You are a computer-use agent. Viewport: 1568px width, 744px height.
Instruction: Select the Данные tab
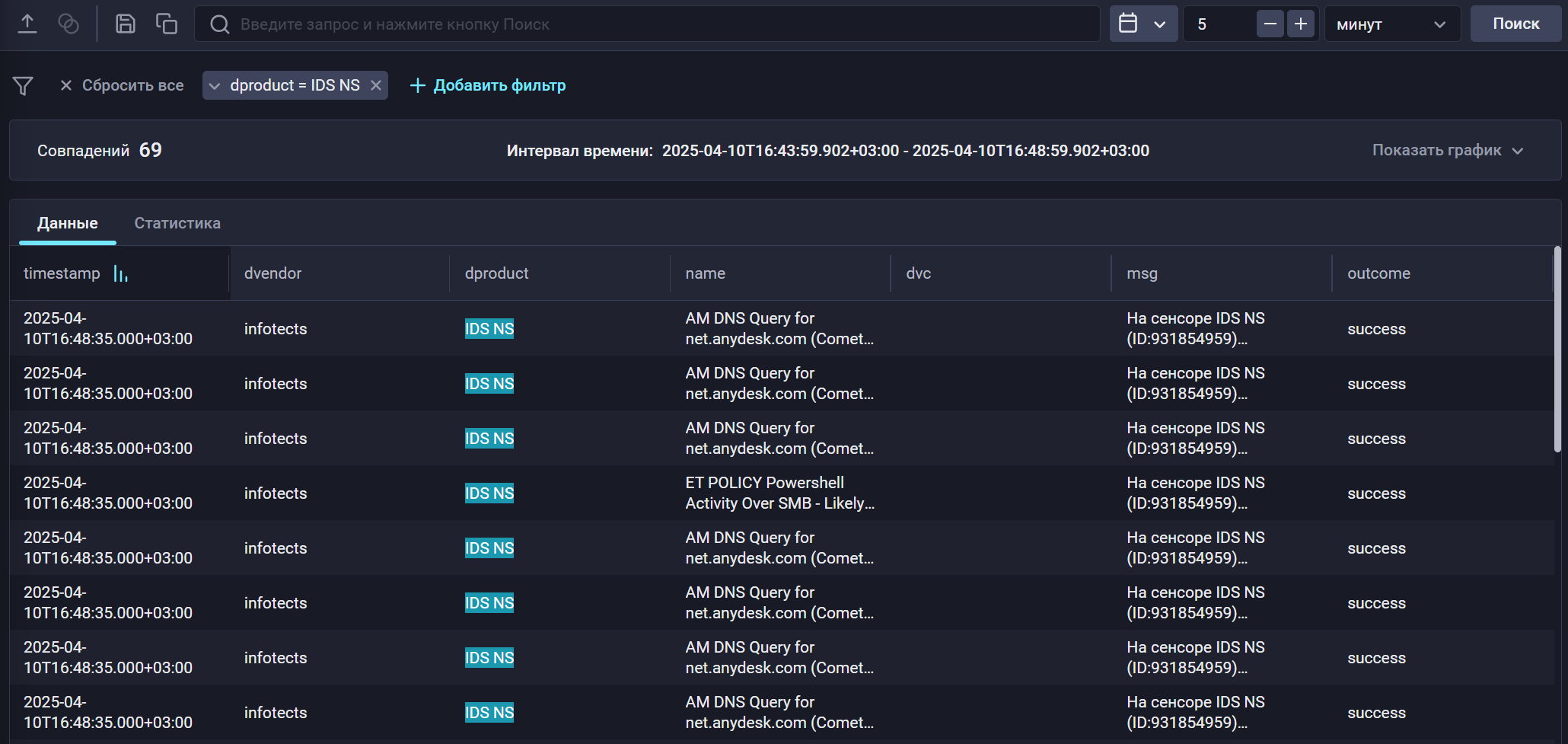tap(68, 223)
